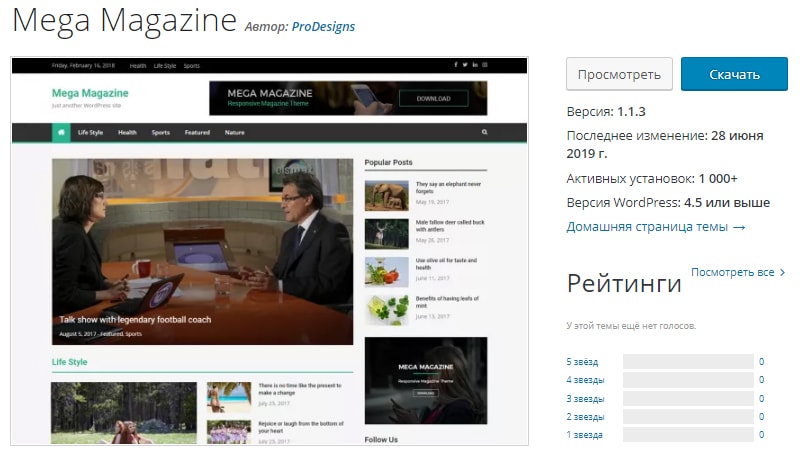Select Nature in preview navigation bar
The height and width of the screenshot is (457, 800).
click(235, 133)
